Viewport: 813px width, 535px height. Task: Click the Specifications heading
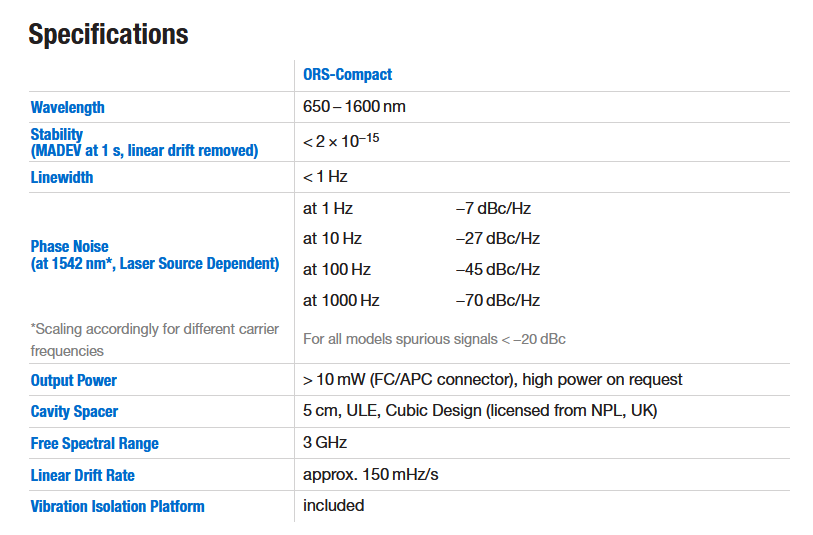[108, 34]
